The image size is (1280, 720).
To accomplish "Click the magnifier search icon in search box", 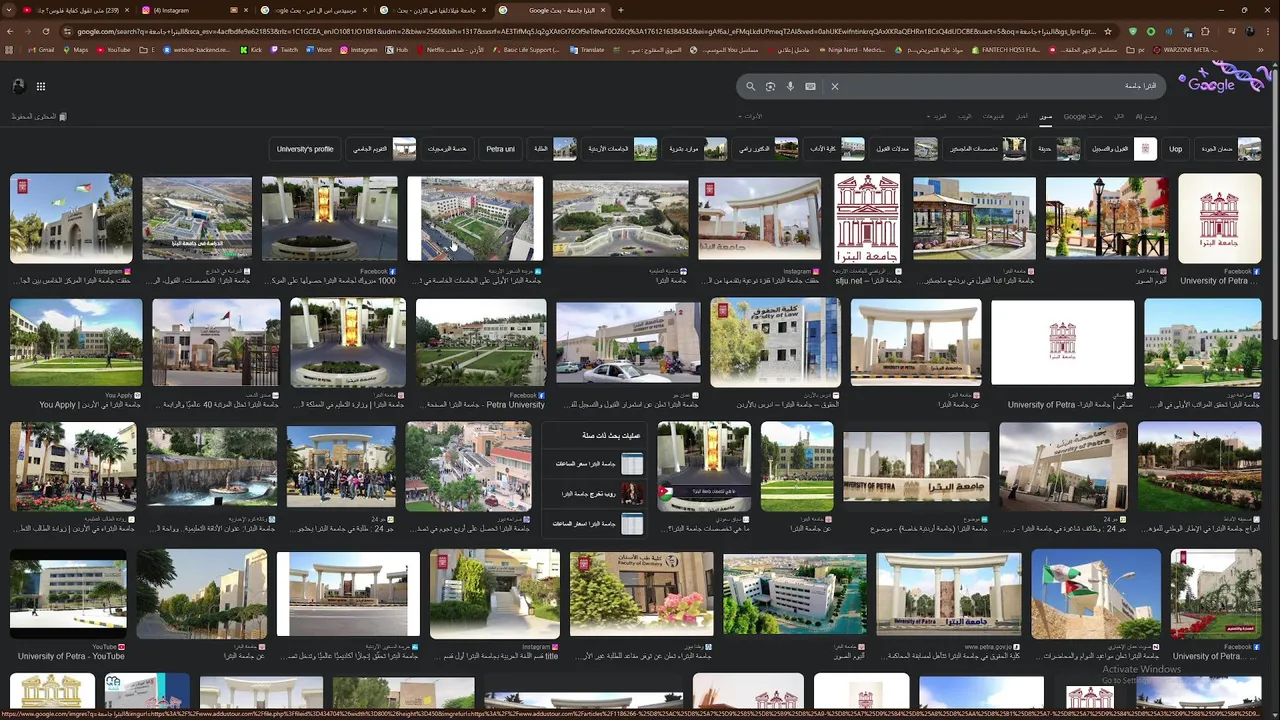I will (750, 87).
